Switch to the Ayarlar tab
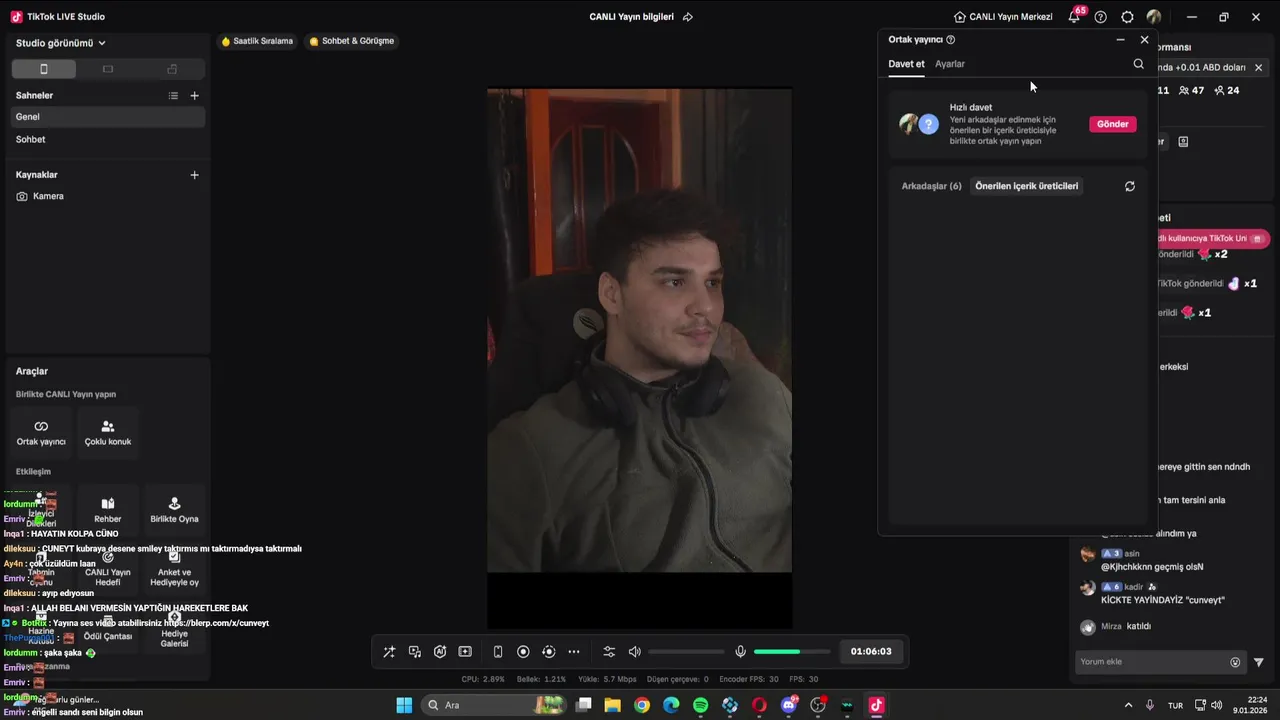This screenshot has height=720, width=1280. [x=950, y=64]
